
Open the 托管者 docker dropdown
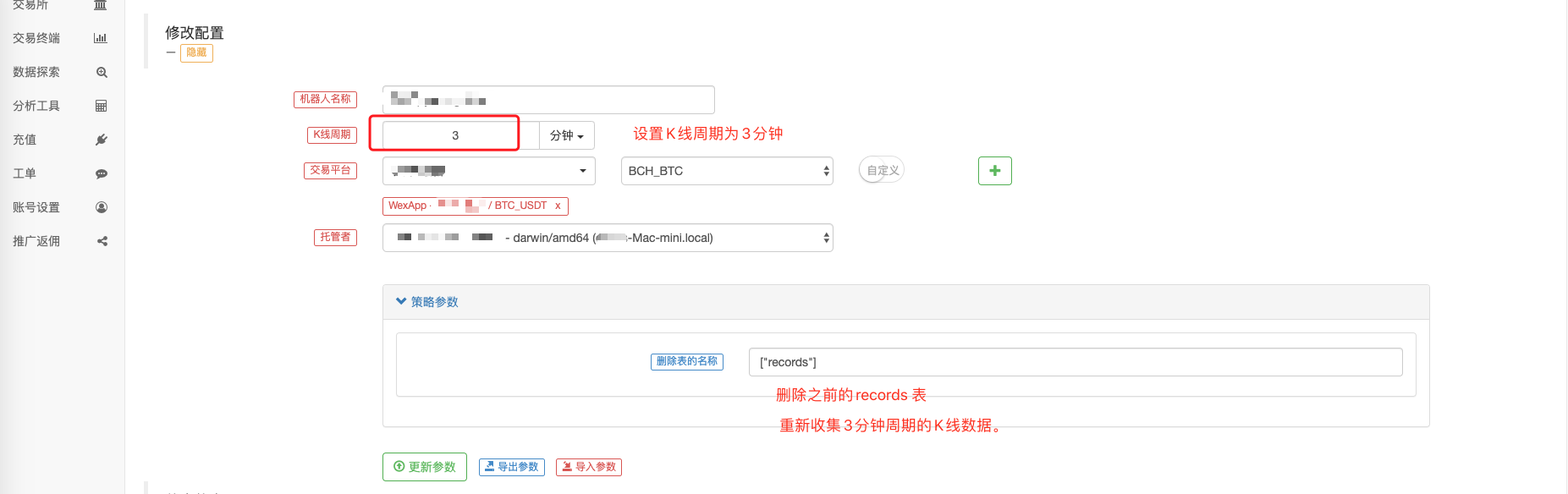click(x=608, y=238)
